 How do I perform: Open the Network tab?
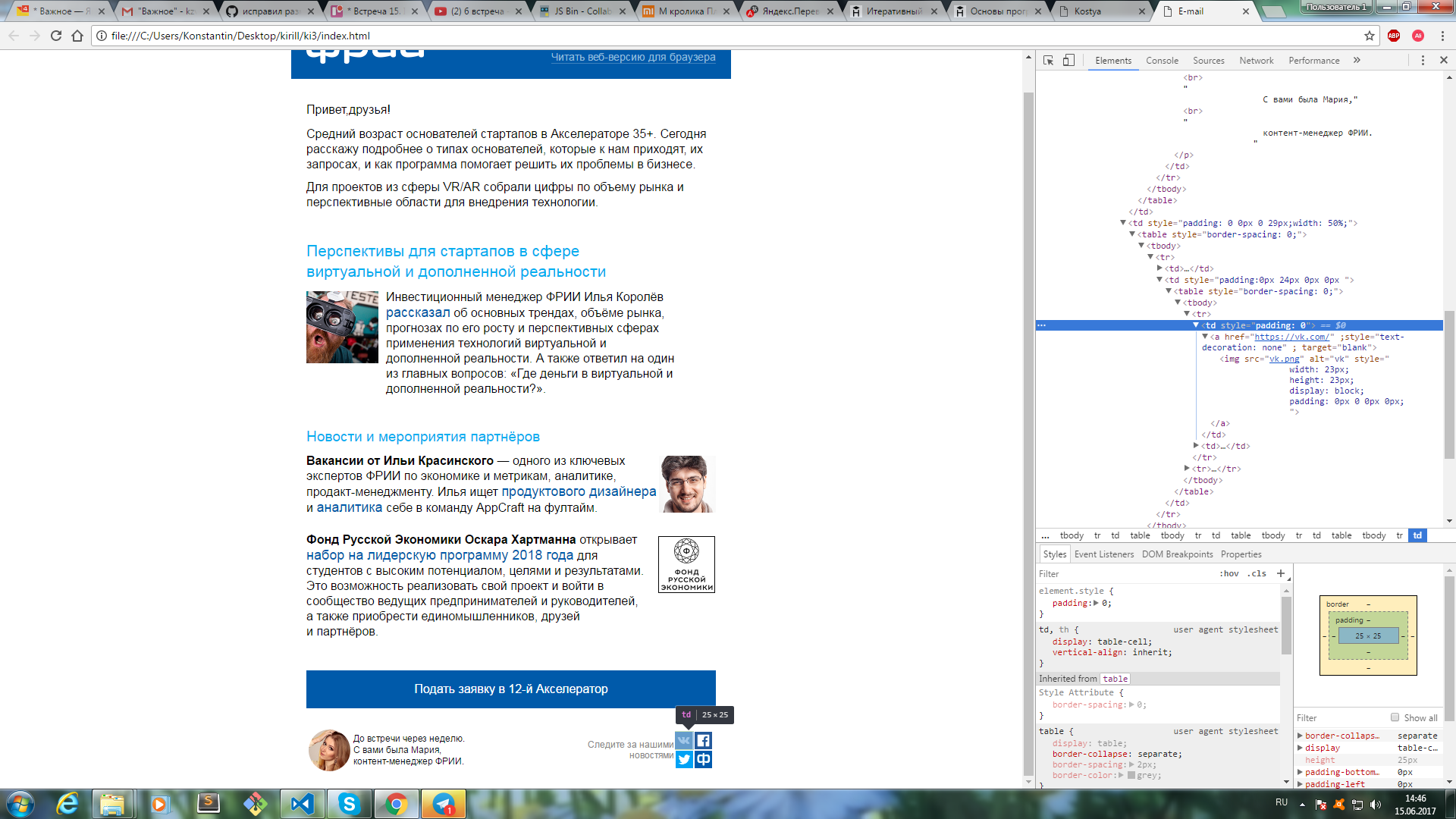(1256, 61)
